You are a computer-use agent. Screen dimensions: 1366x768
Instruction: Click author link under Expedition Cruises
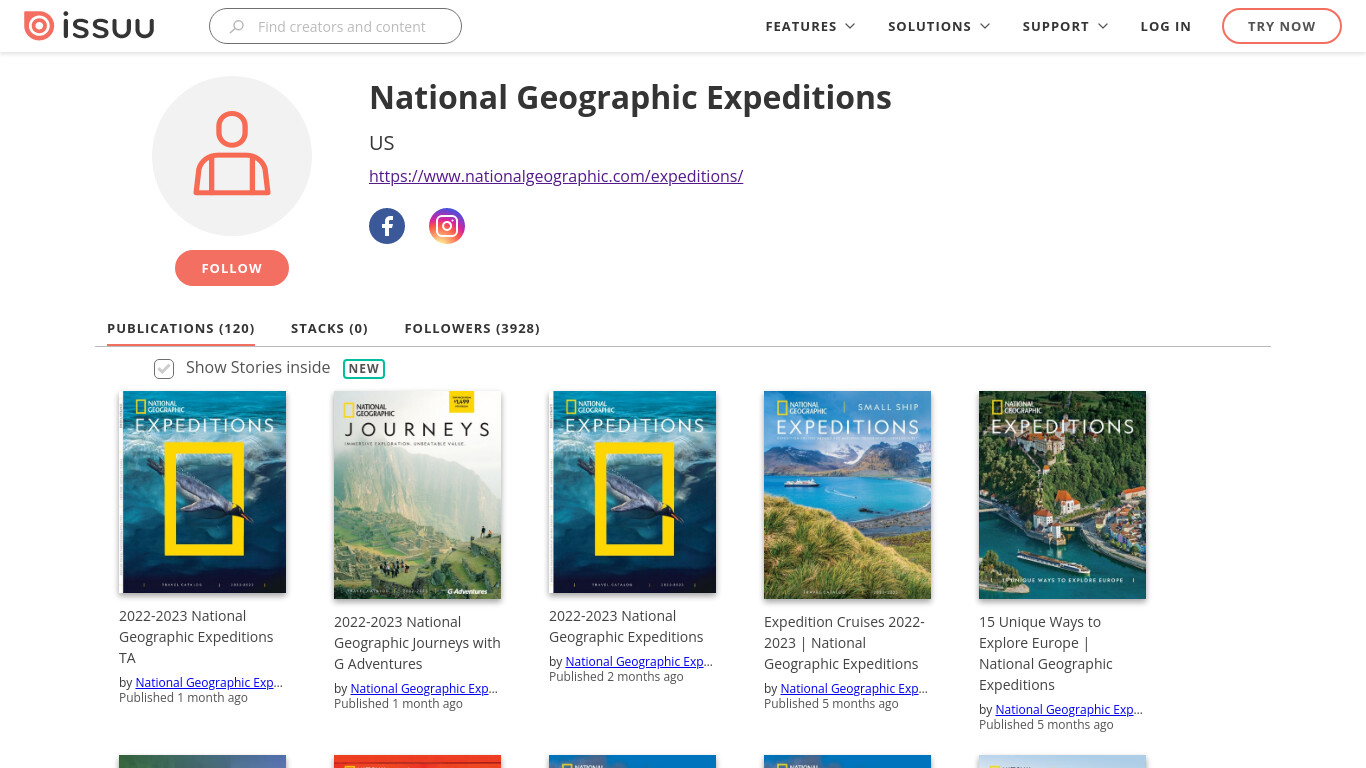point(854,689)
